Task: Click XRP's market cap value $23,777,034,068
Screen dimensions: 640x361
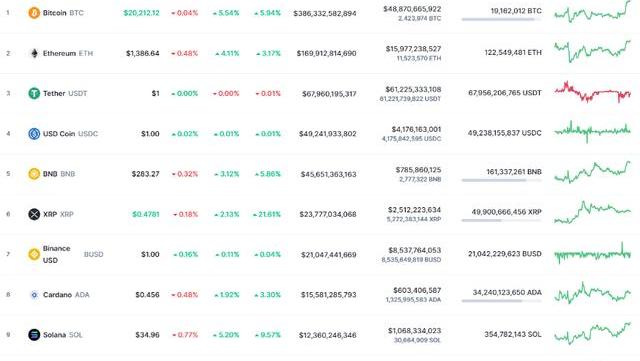Action: pos(328,214)
